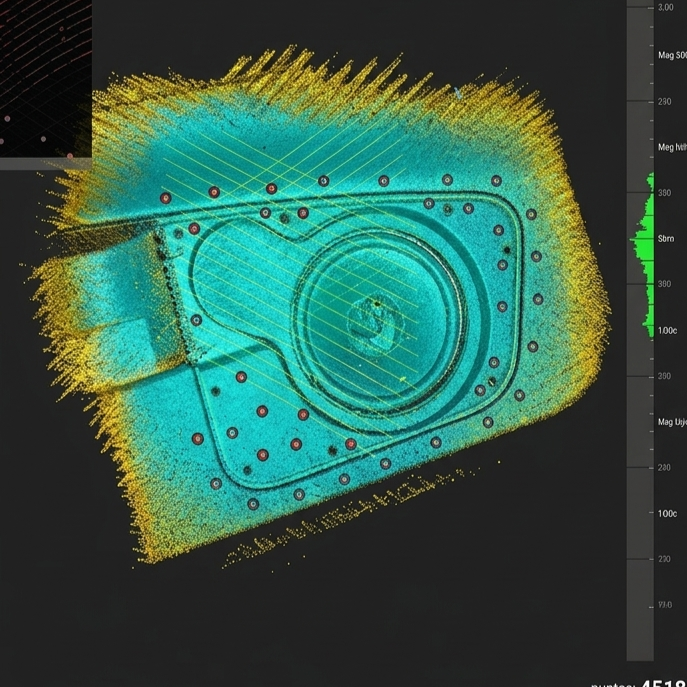Image resolution: width=687 pixels, height=687 pixels.
Task: Select the rightmost gray marker in the upper marker row
Action: (496, 181)
